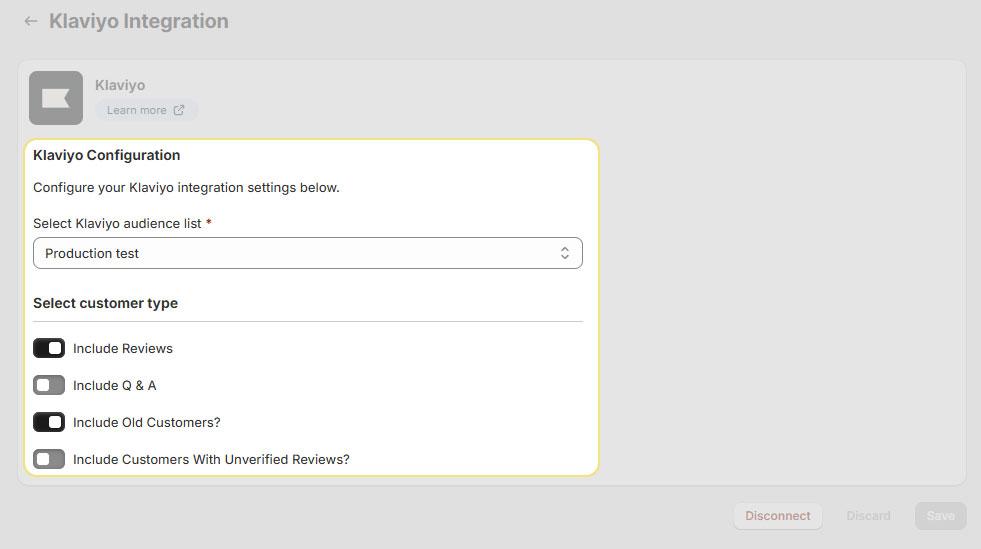Image resolution: width=981 pixels, height=549 pixels.
Task: Click the Select Klaviyo audience list label
Action: pos(117,223)
